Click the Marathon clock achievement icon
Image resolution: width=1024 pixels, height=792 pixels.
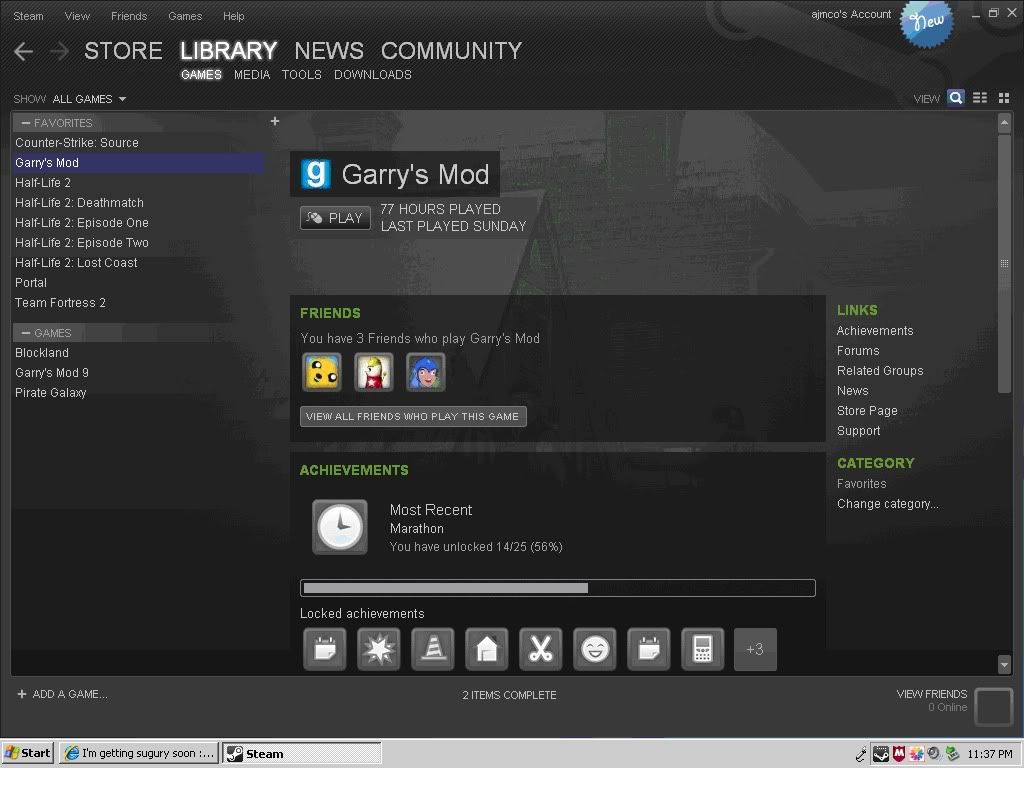tap(340, 526)
